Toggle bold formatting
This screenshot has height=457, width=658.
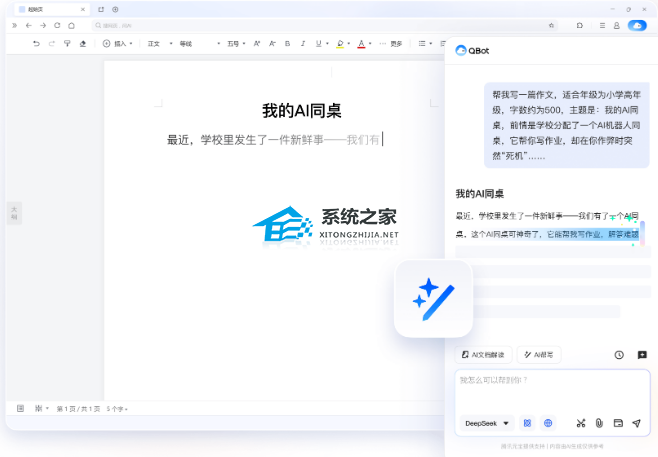(x=287, y=43)
